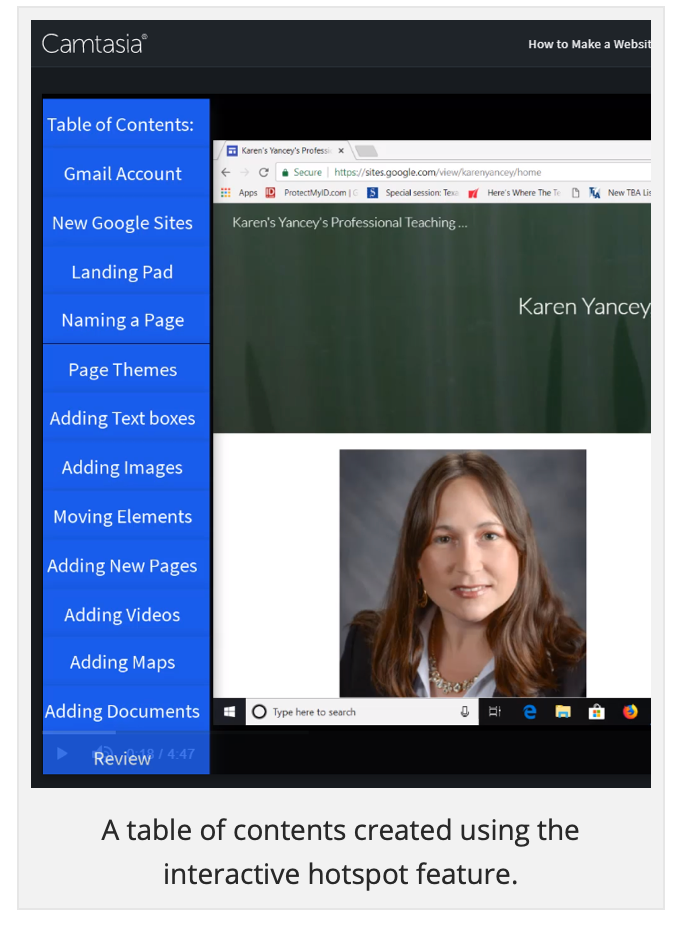Viewport: 680px width, 928px height.
Task: Play the Camtasia video
Action: pyautogui.click(x=62, y=754)
